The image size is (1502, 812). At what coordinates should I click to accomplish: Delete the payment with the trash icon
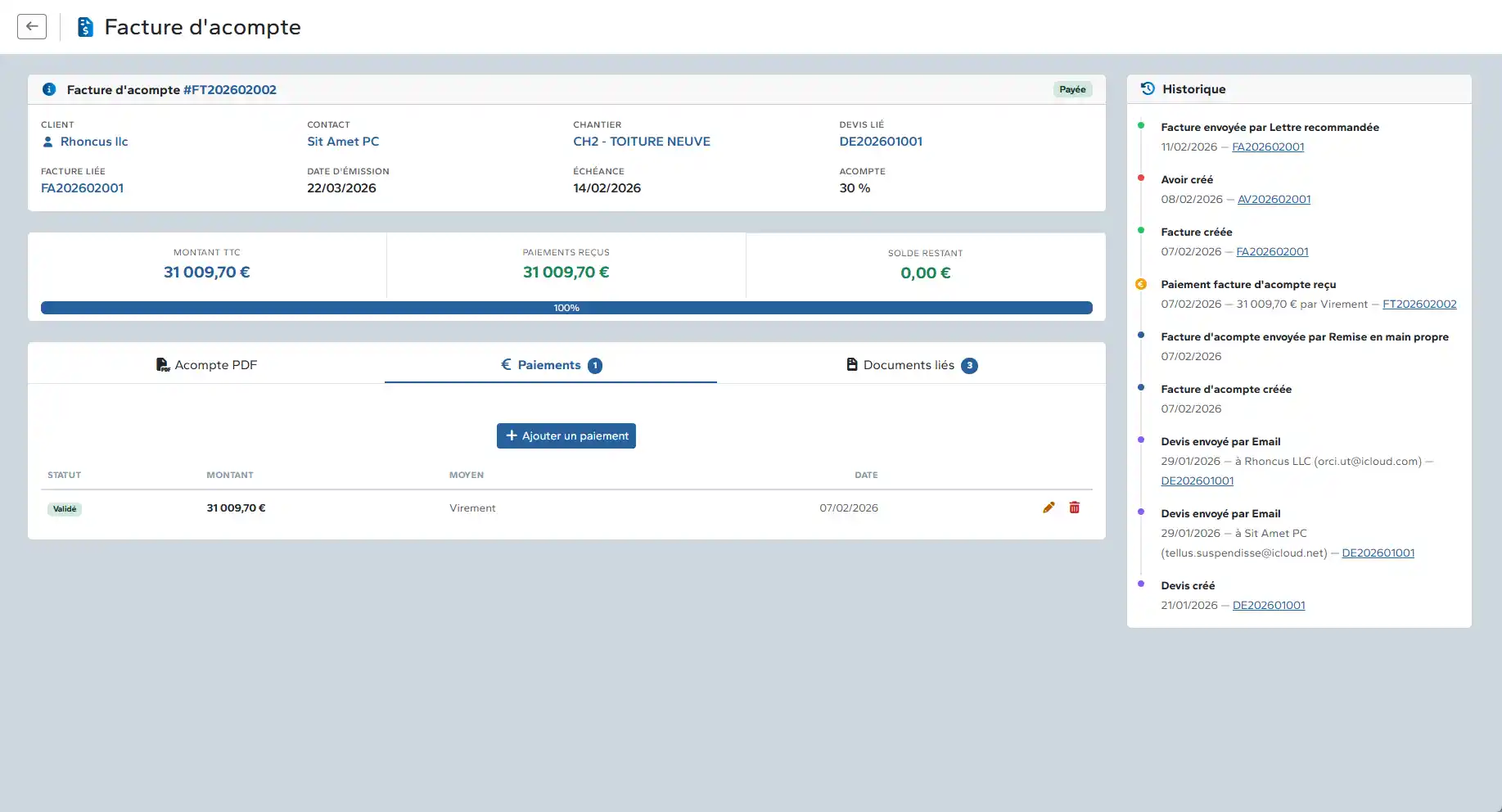[1075, 508]
